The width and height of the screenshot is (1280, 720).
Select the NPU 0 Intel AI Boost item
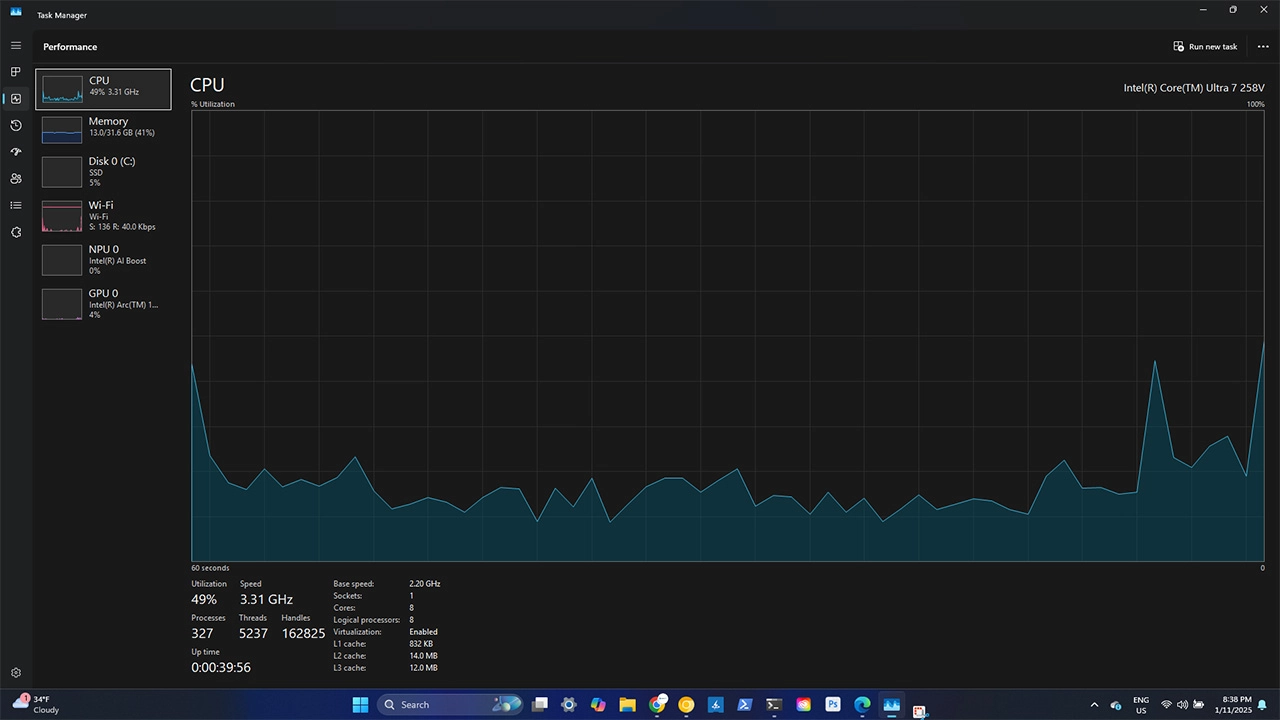pos(103,260)
